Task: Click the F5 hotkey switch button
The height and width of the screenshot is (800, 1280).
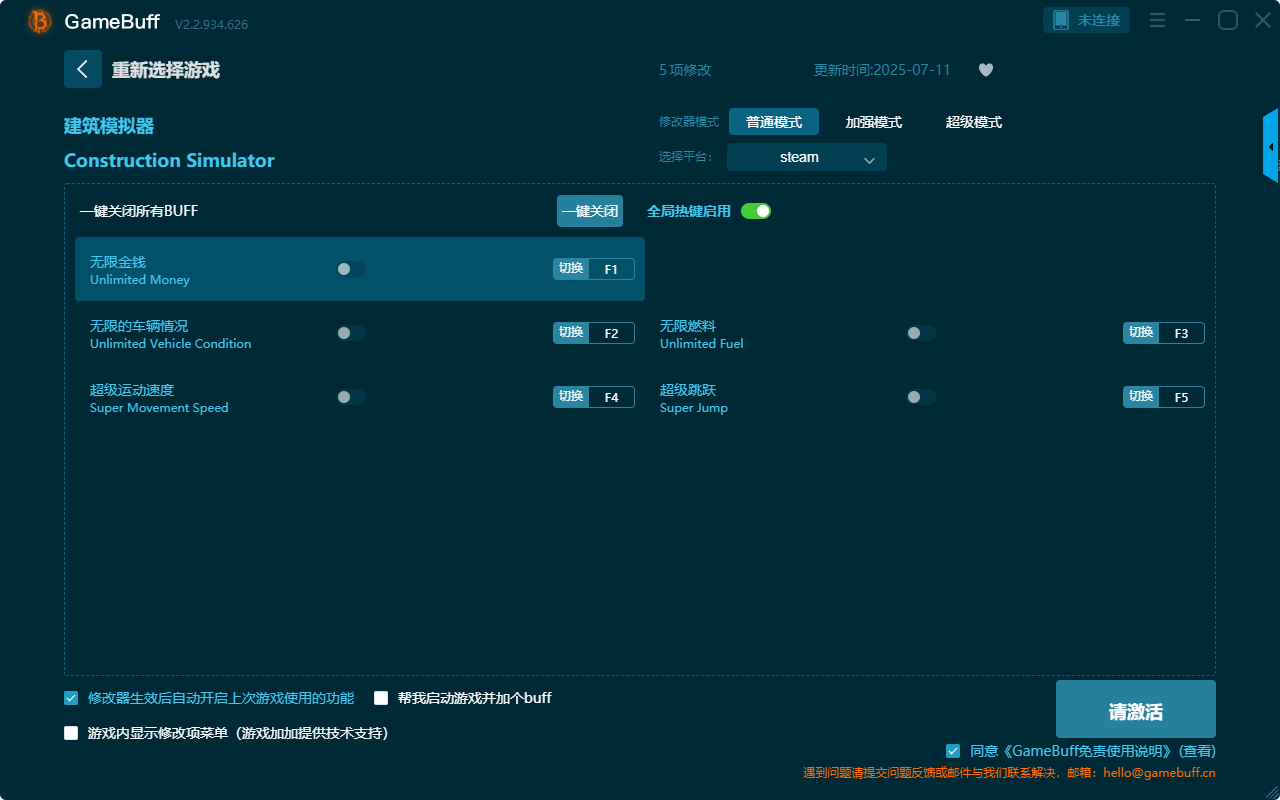Action: tap(1164, 397)
